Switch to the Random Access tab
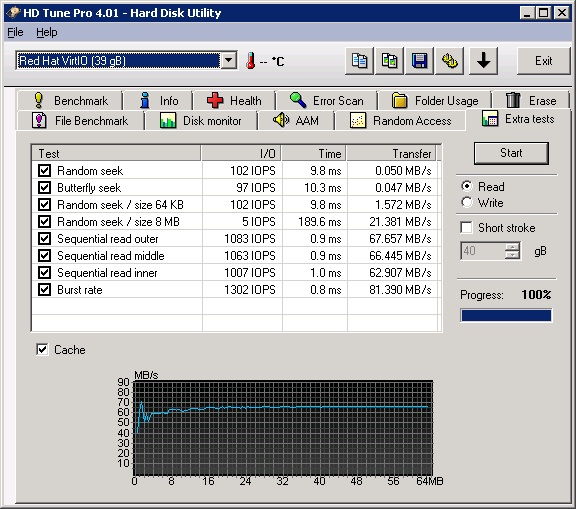The height and width of the screenshot is (509, 576). [x=401, y=120]
